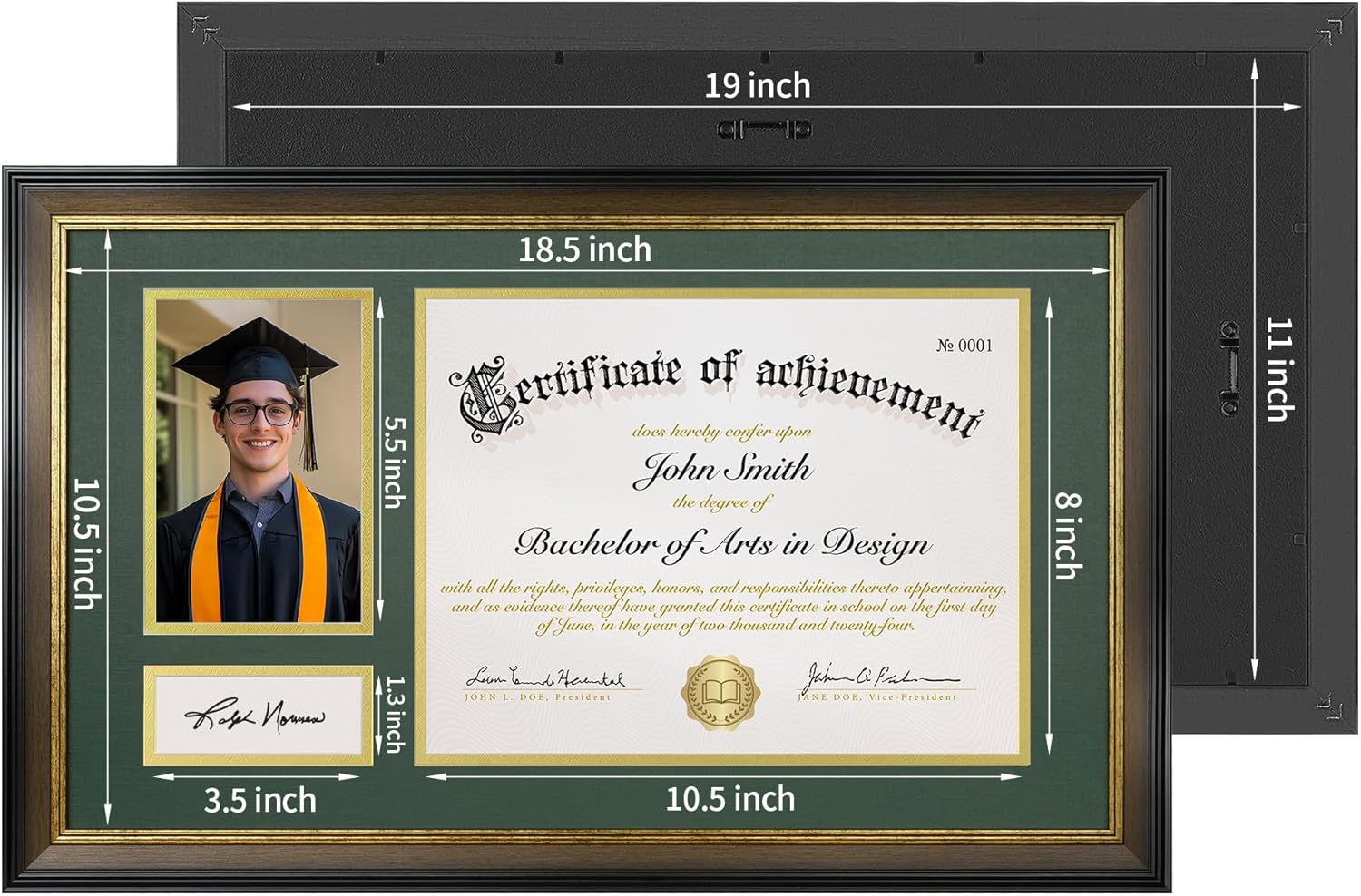Select the "№ 0001" certificate number
This screenshot has width=1361, height=896.
(964, 345)
